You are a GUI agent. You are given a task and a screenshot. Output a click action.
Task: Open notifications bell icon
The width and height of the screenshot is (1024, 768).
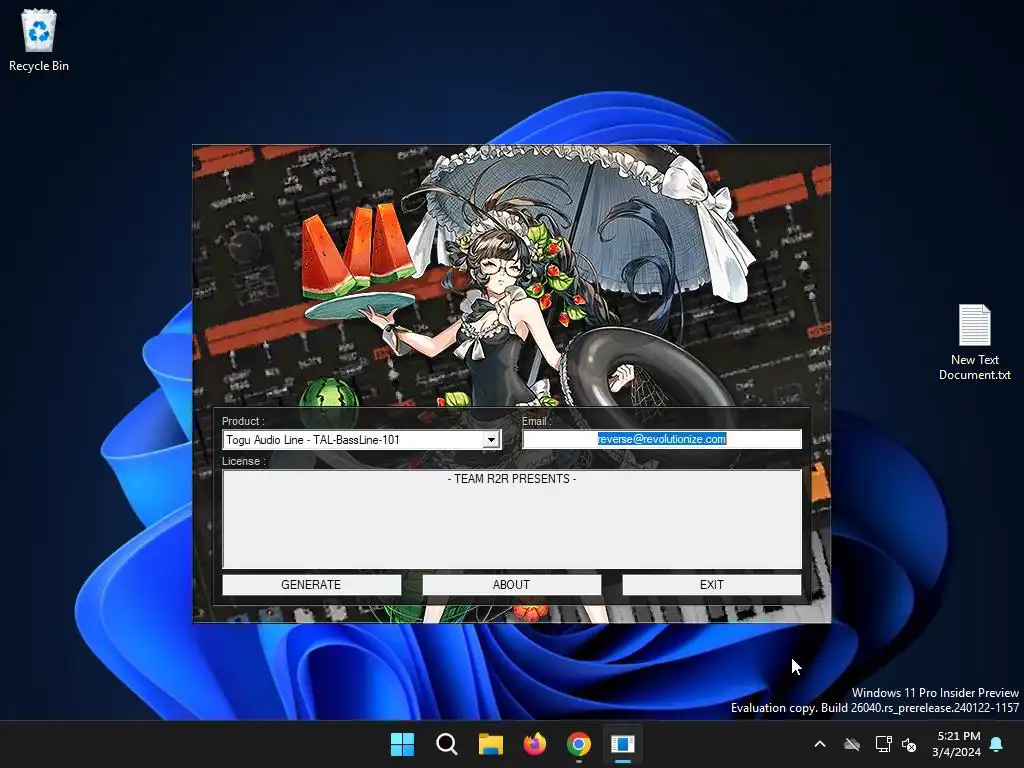coord(997,744)
